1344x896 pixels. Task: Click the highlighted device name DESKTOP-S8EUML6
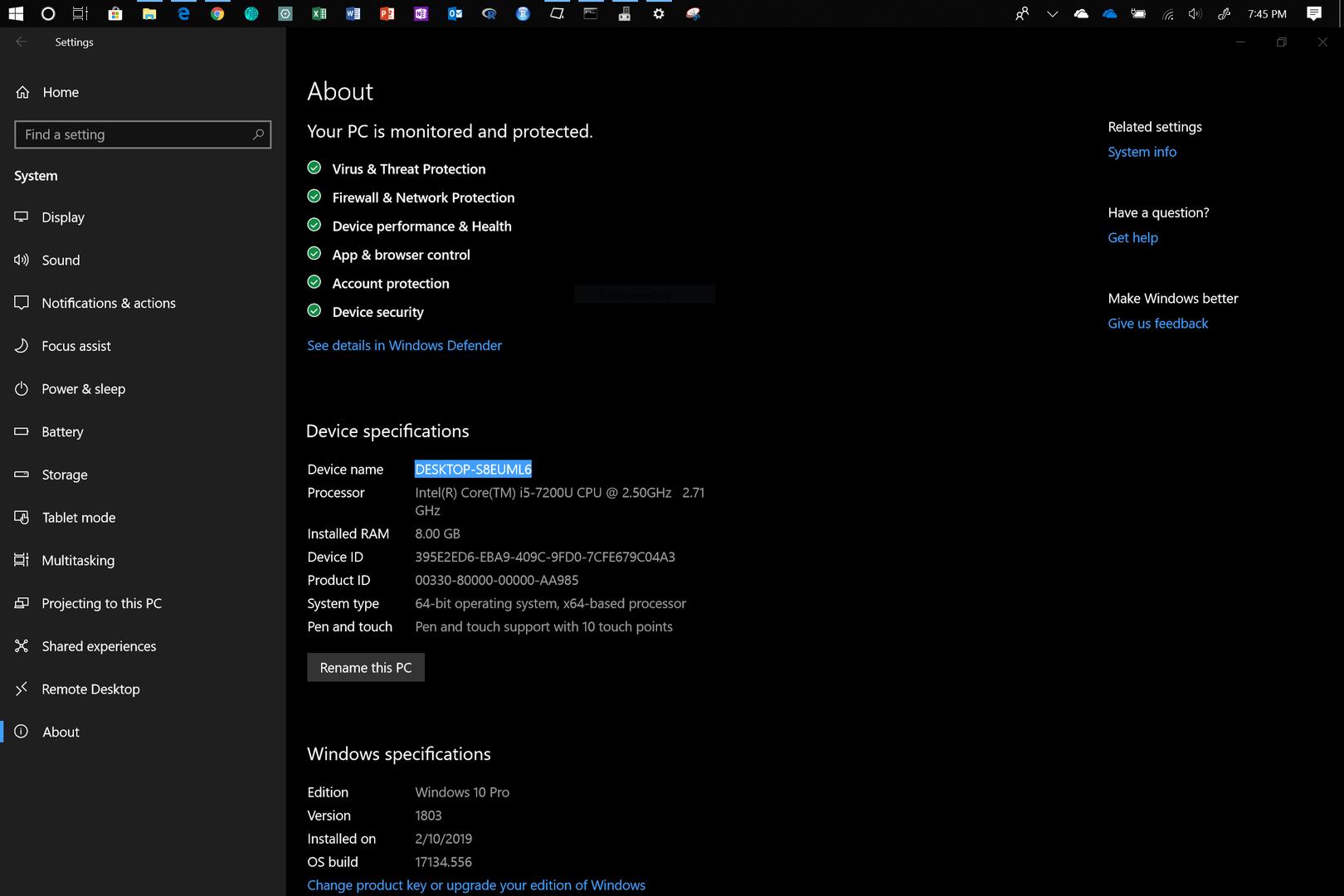[x=473, y=470]
